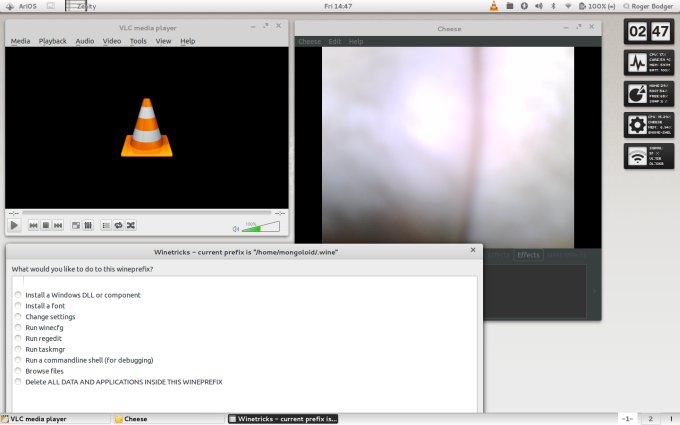Skip to previous media in VLC
Image resolution: width=680 pixels, height=425 pixels.
click(33, 226)
